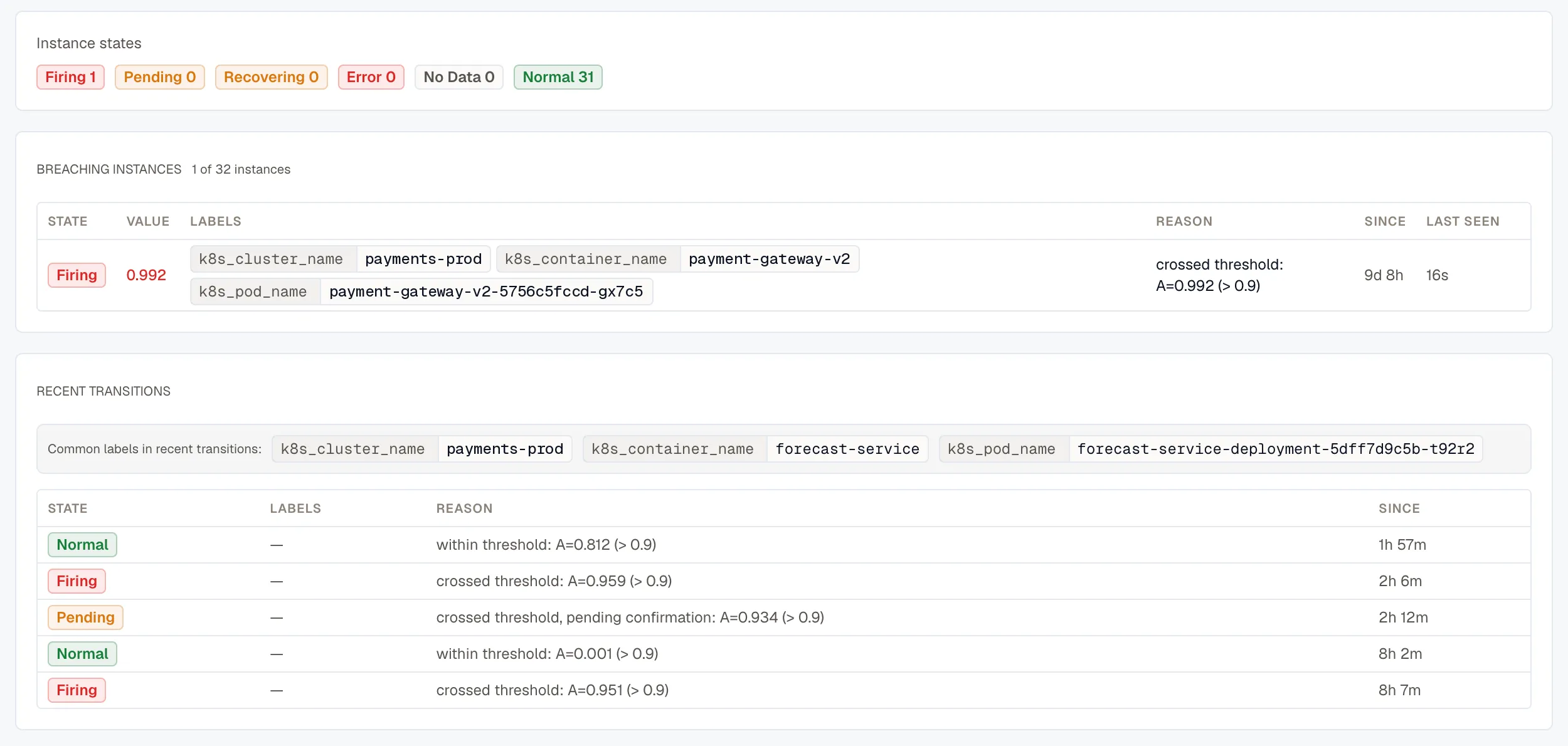The height and width of the screenshot is (746, 1568).
Task: Click the VALUE column header
Action: tap(148, 221)
